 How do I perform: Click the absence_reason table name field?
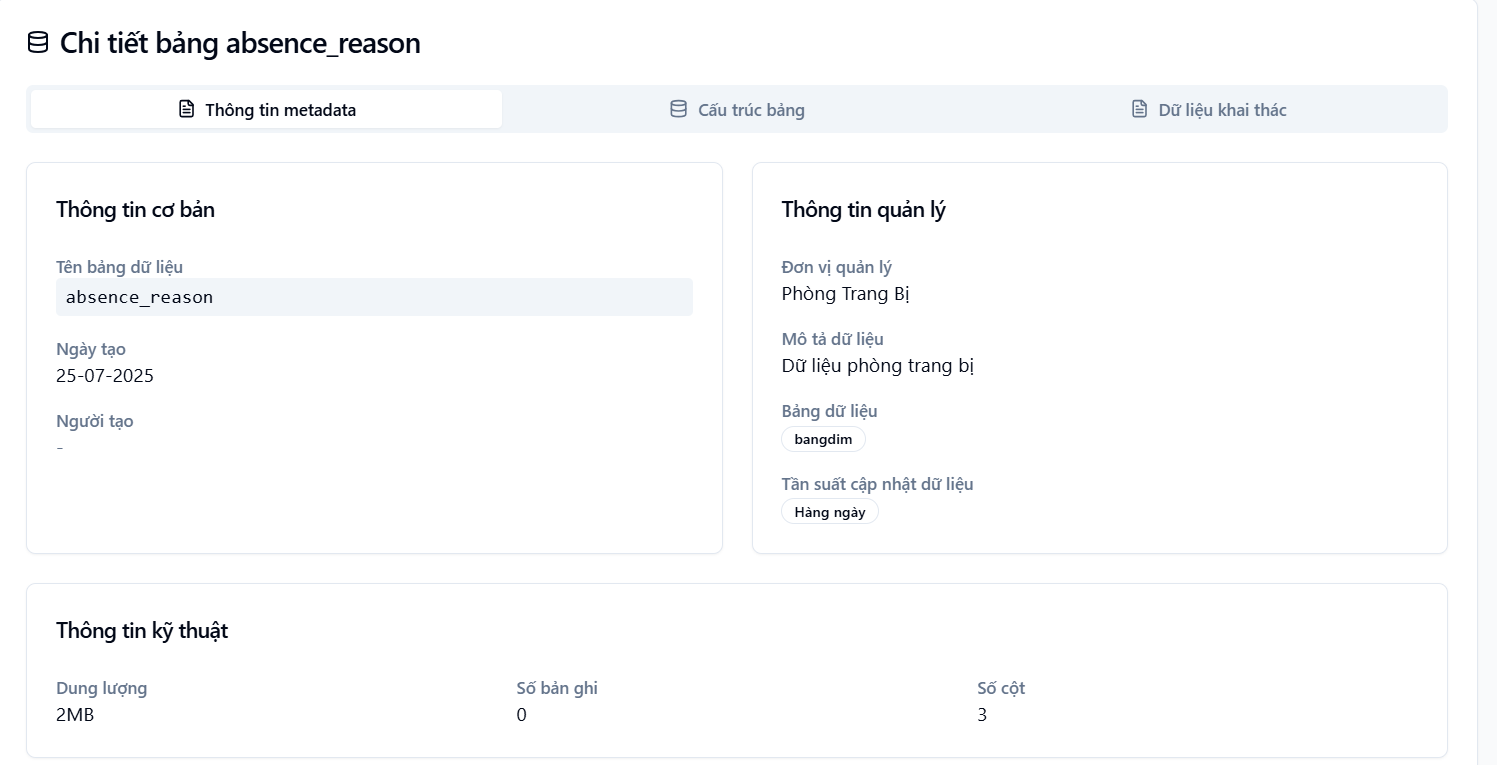(374, 297)
